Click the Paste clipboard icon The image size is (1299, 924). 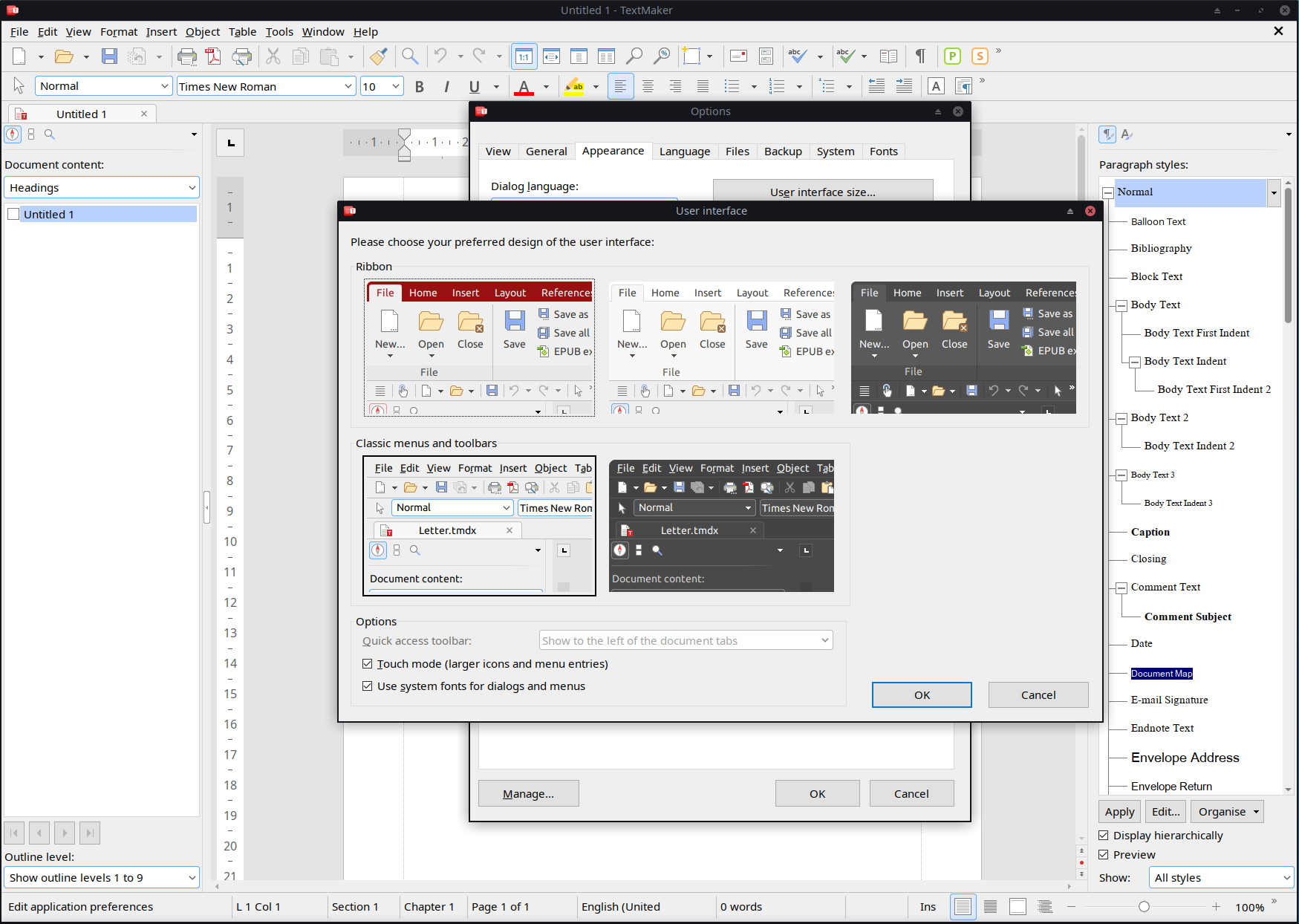pyautogui.click(x=329, y=56)
